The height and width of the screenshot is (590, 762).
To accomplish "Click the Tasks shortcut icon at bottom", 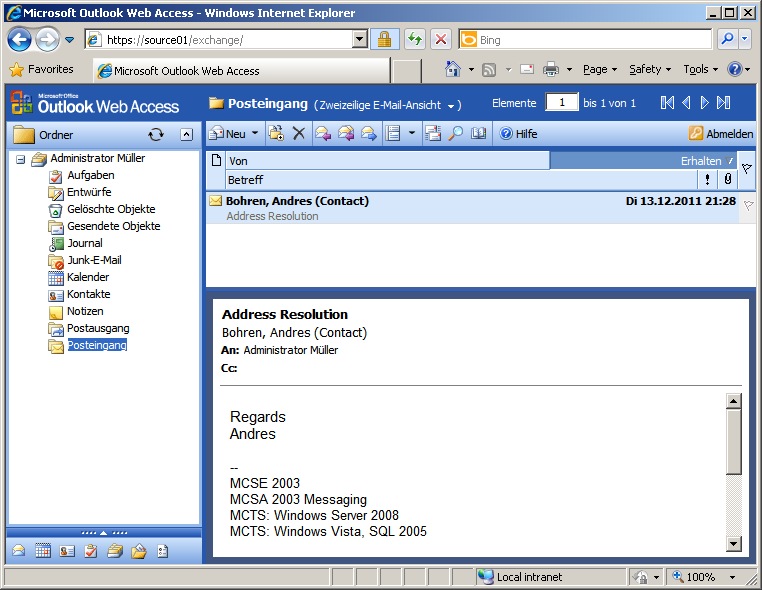I will (x=91, y=551).
